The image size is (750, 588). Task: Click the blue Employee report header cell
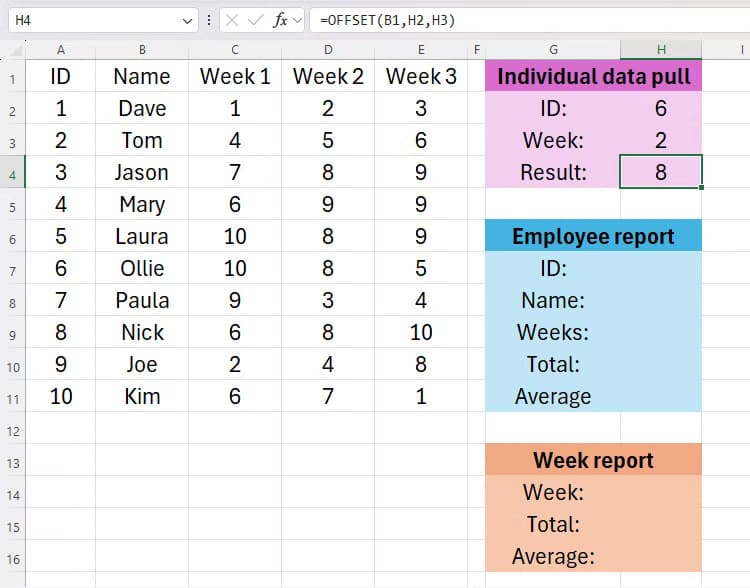click(593, 236)
